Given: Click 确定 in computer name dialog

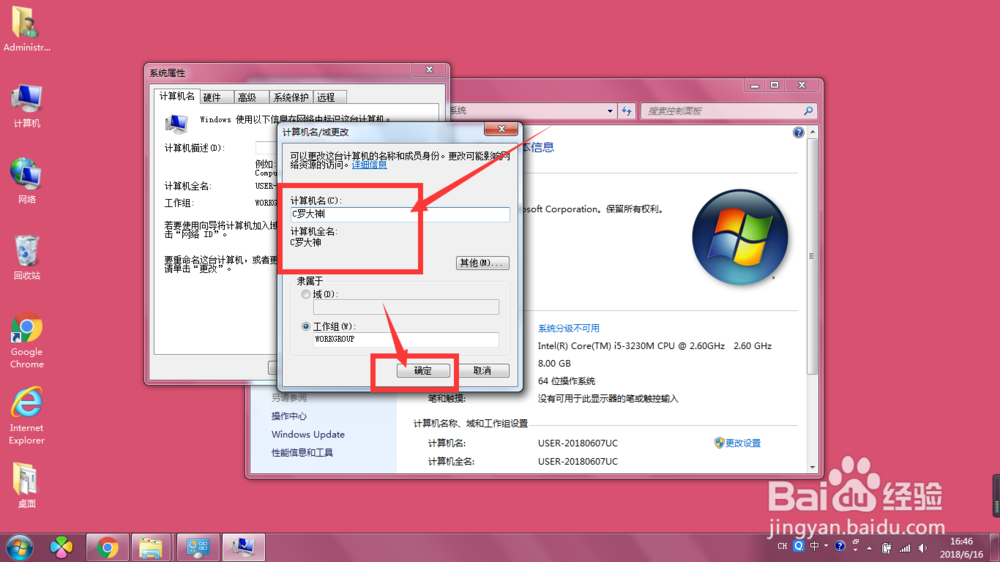Looking at the screenshot, I should [423, 371].
